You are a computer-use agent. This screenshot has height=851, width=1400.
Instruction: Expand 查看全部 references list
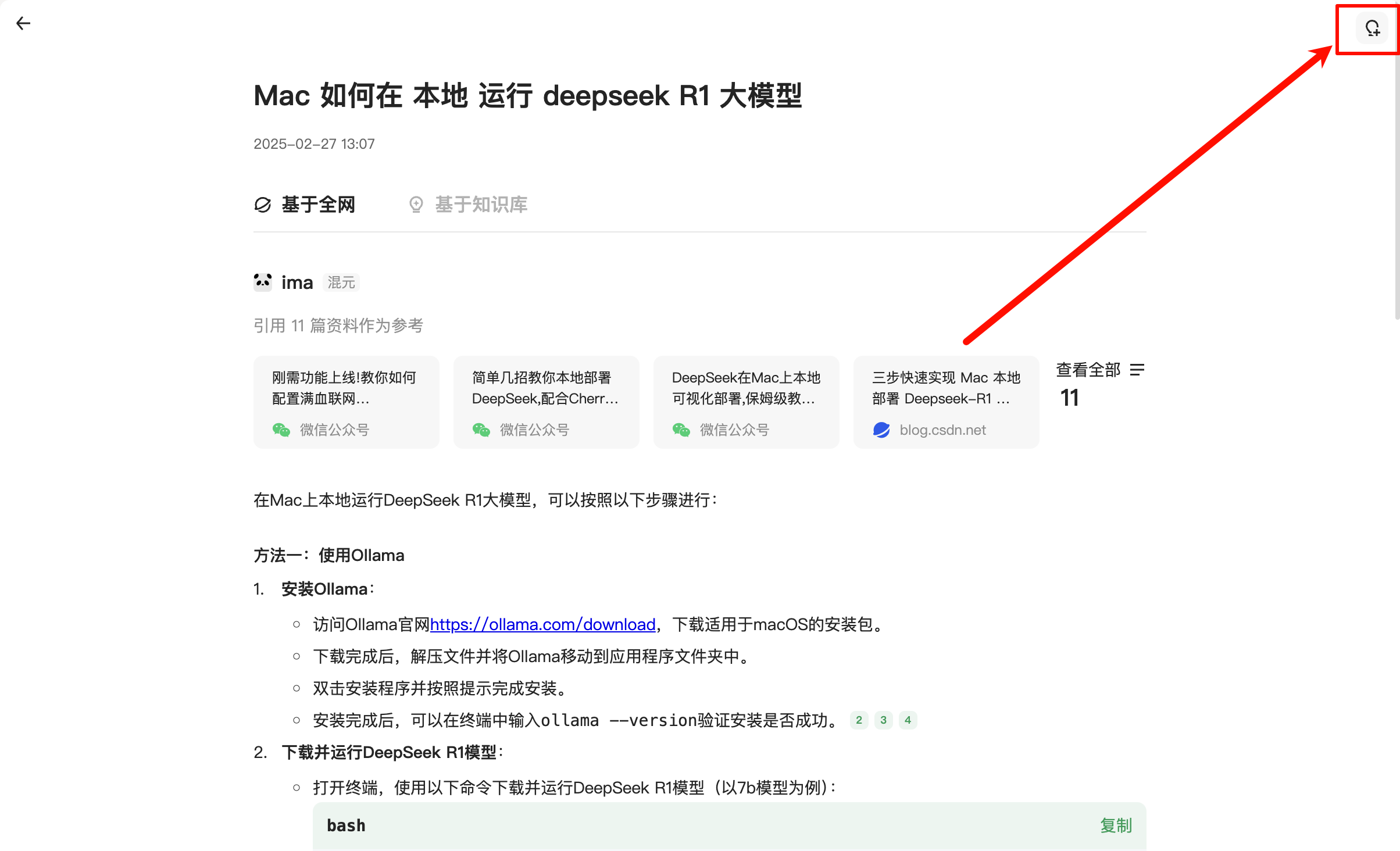click(x=1088, y=370)
